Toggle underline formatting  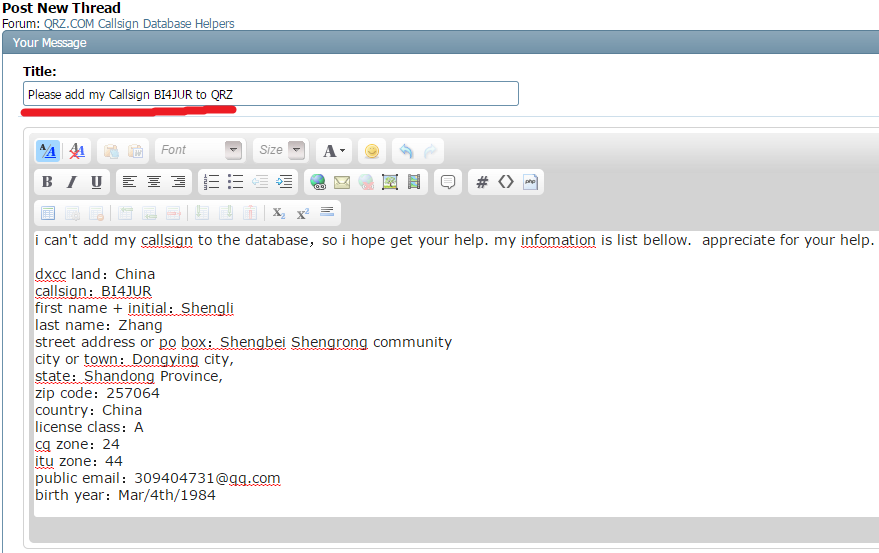[96, 182]
